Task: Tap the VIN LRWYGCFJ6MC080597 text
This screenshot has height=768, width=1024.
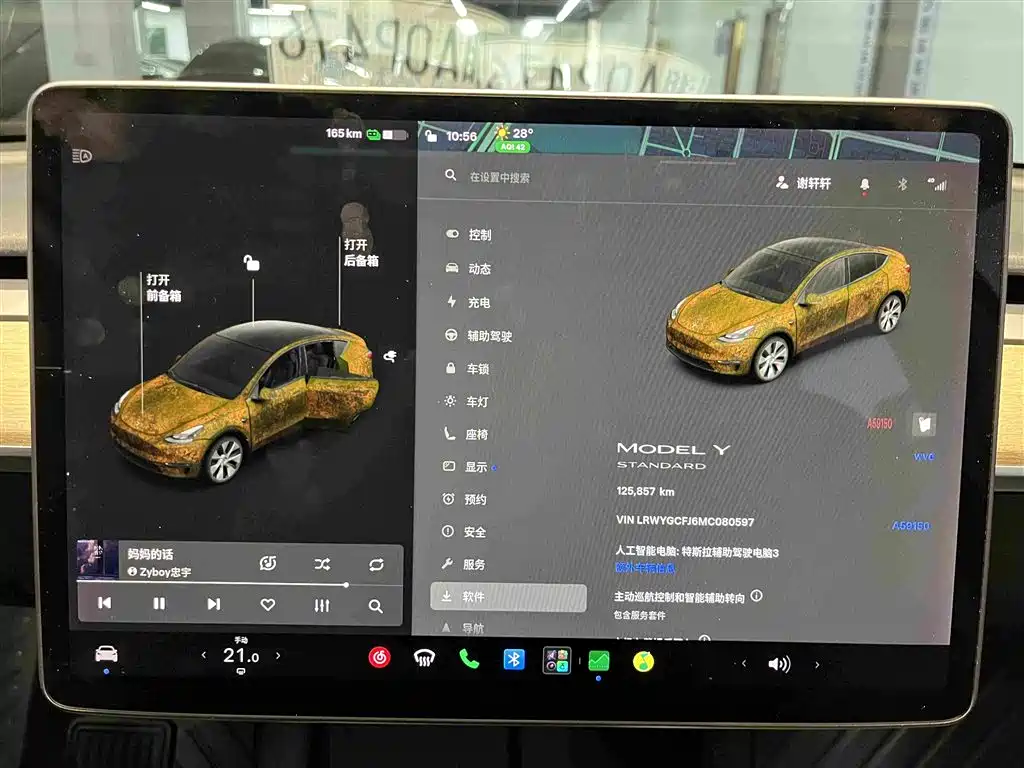Action: tap(685, 521)
